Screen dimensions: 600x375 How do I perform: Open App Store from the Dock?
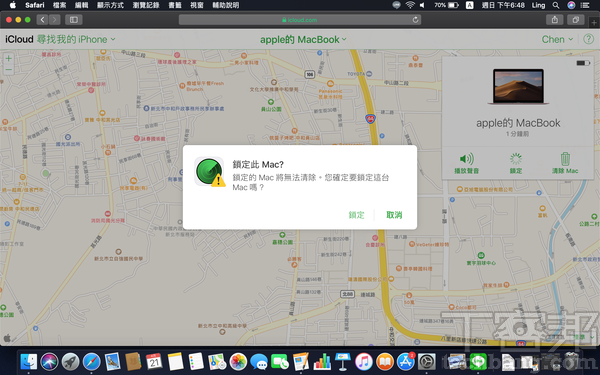pos(406,361)
